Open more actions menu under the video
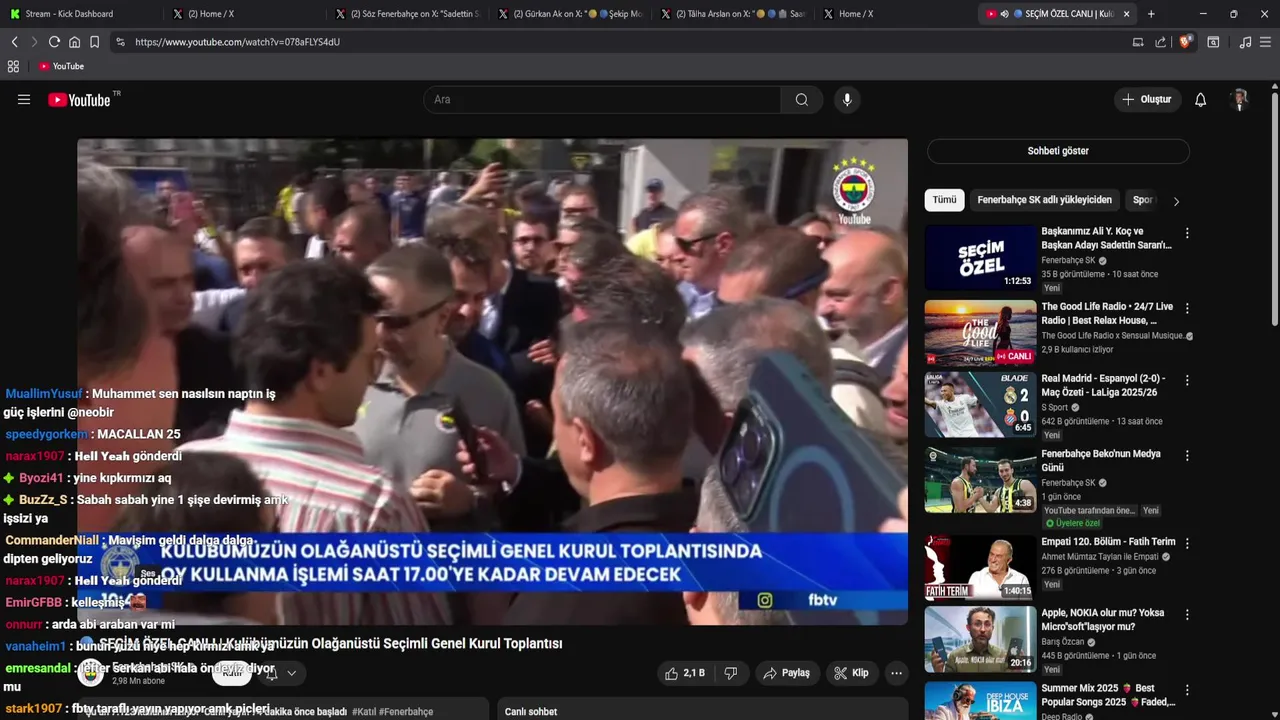 tap(896, 673)
